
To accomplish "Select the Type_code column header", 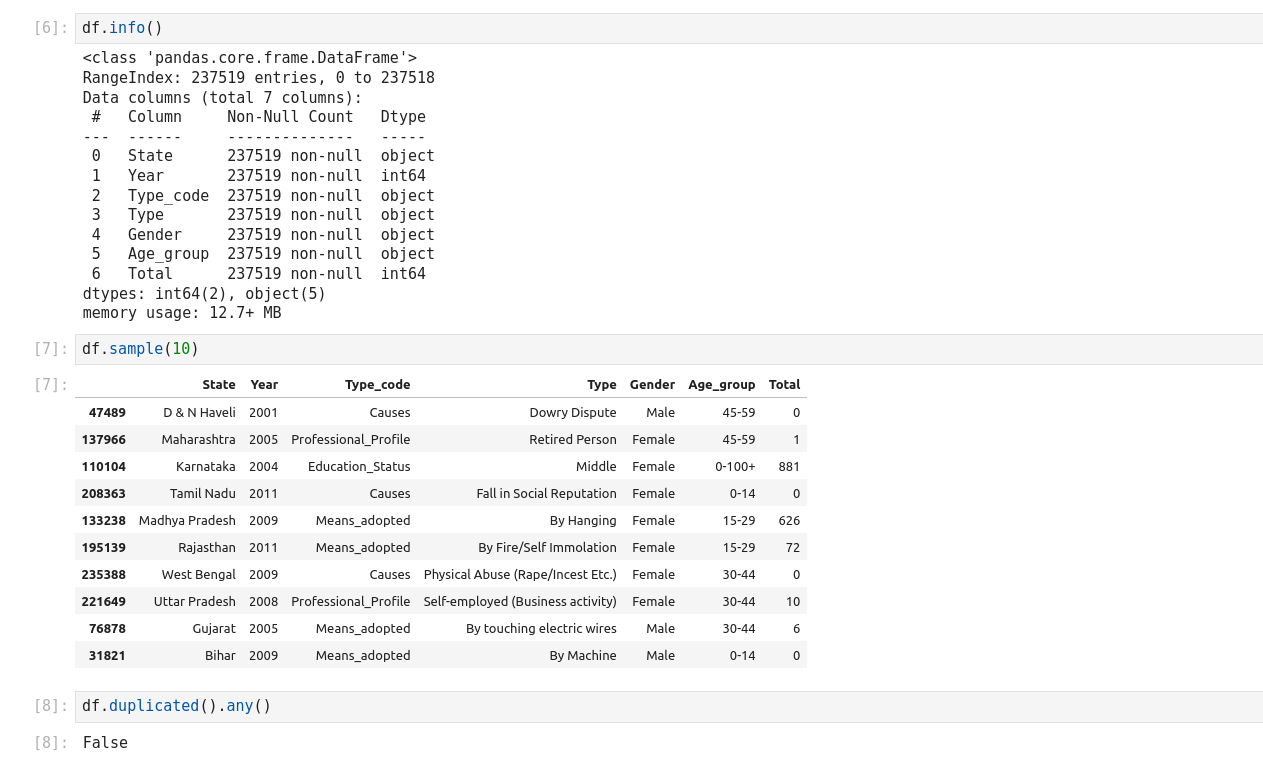I will click(x=377, y=384).
